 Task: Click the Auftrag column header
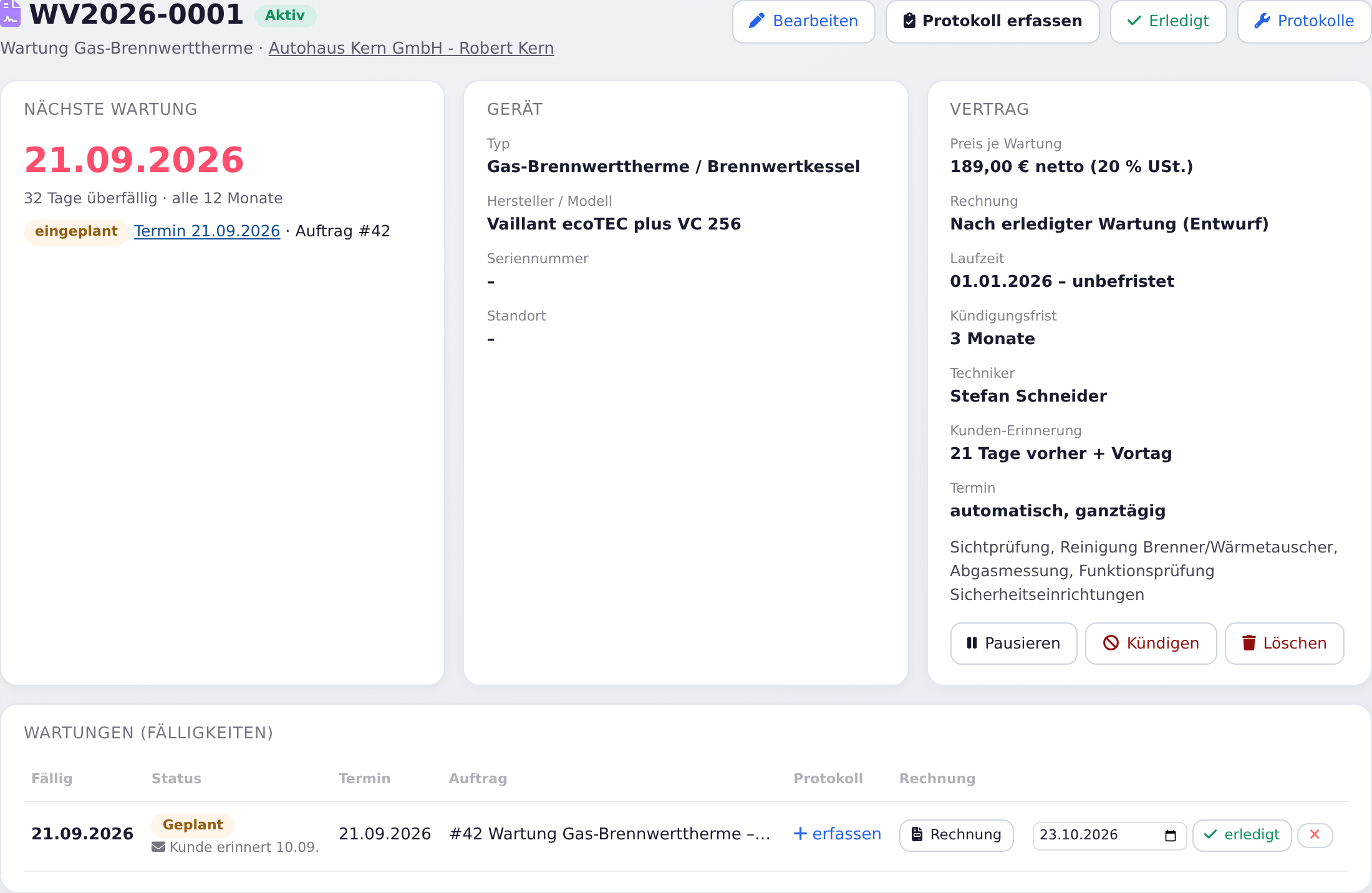click(478, 778)
